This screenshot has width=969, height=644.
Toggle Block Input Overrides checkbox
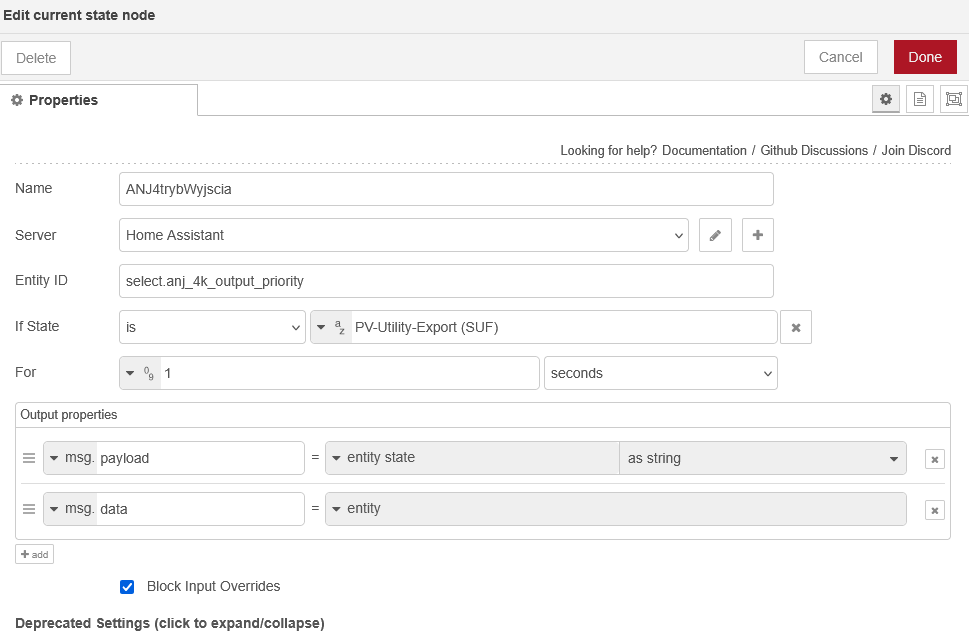point(127,587)
